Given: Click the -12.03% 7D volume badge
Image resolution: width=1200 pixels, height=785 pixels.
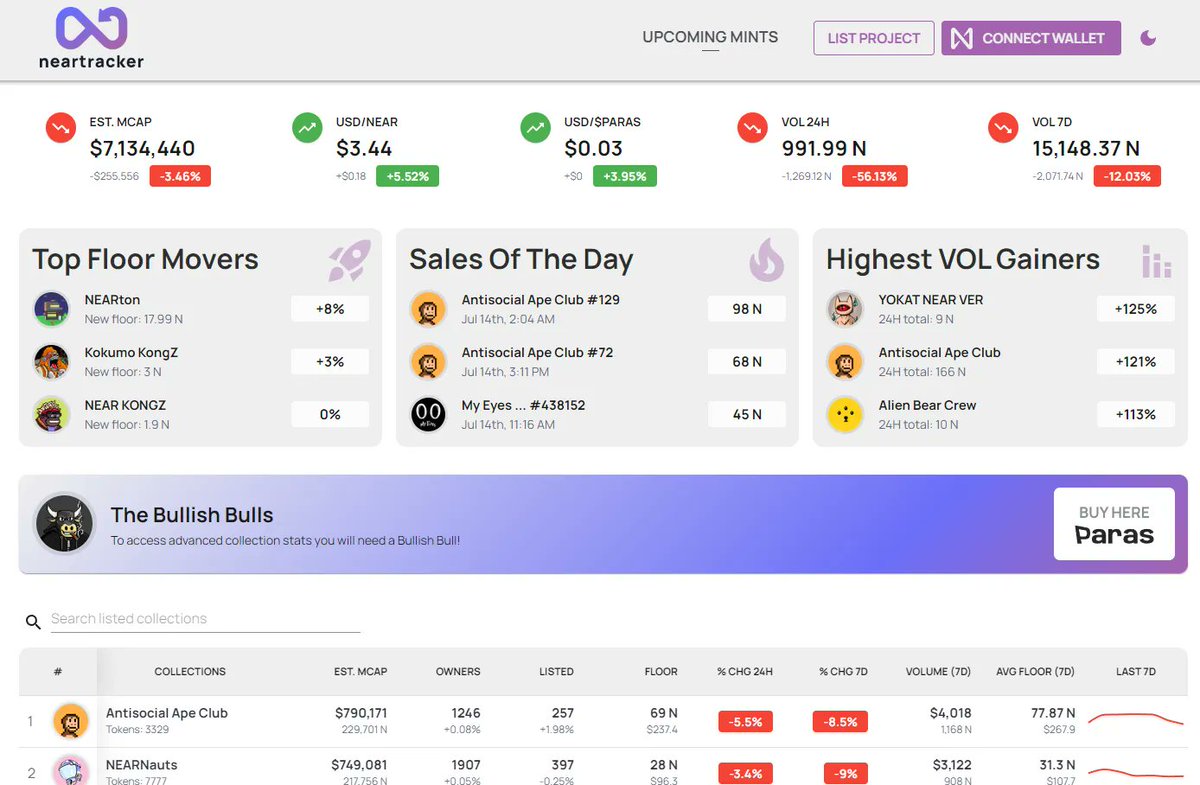Looking at the screenshot, I should tap(1128, 176).
